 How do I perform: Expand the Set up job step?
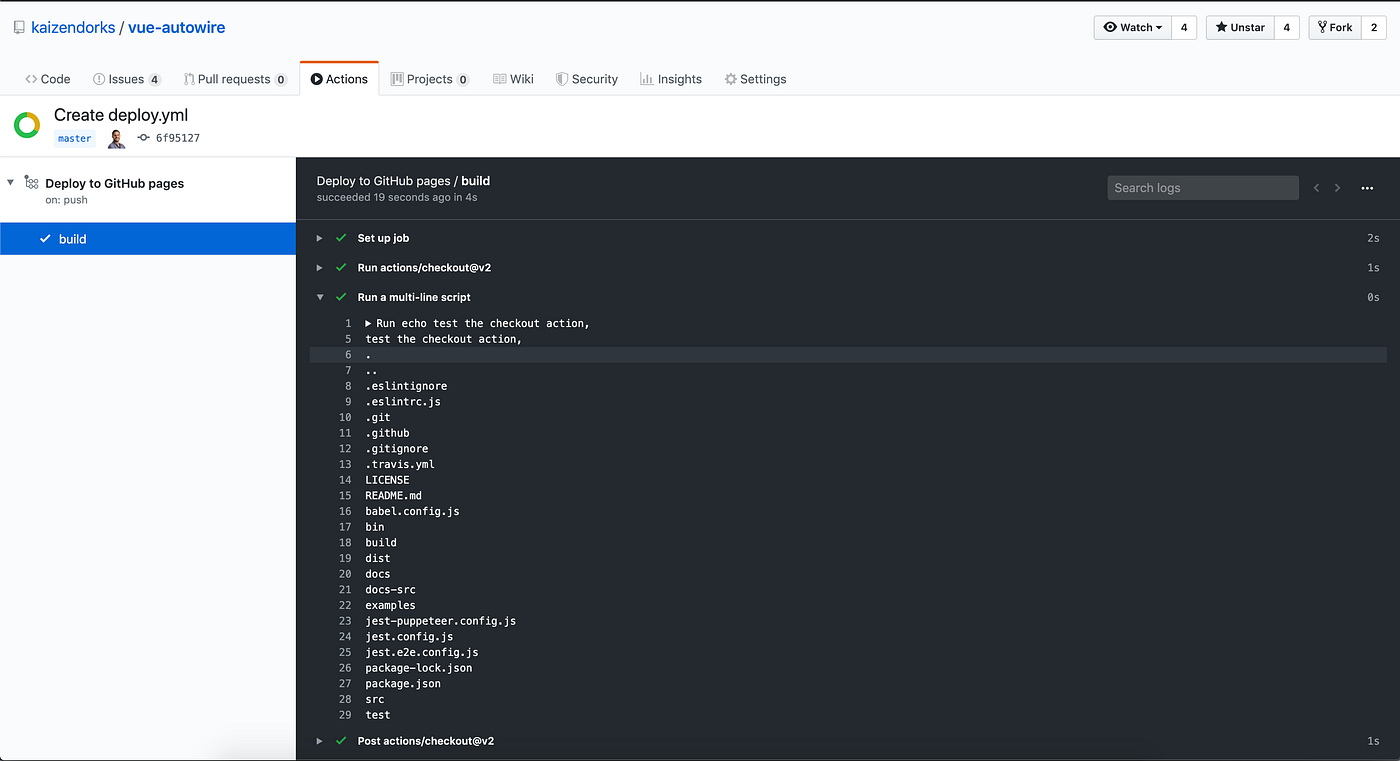pyautogui.click(x=320, y=238)
